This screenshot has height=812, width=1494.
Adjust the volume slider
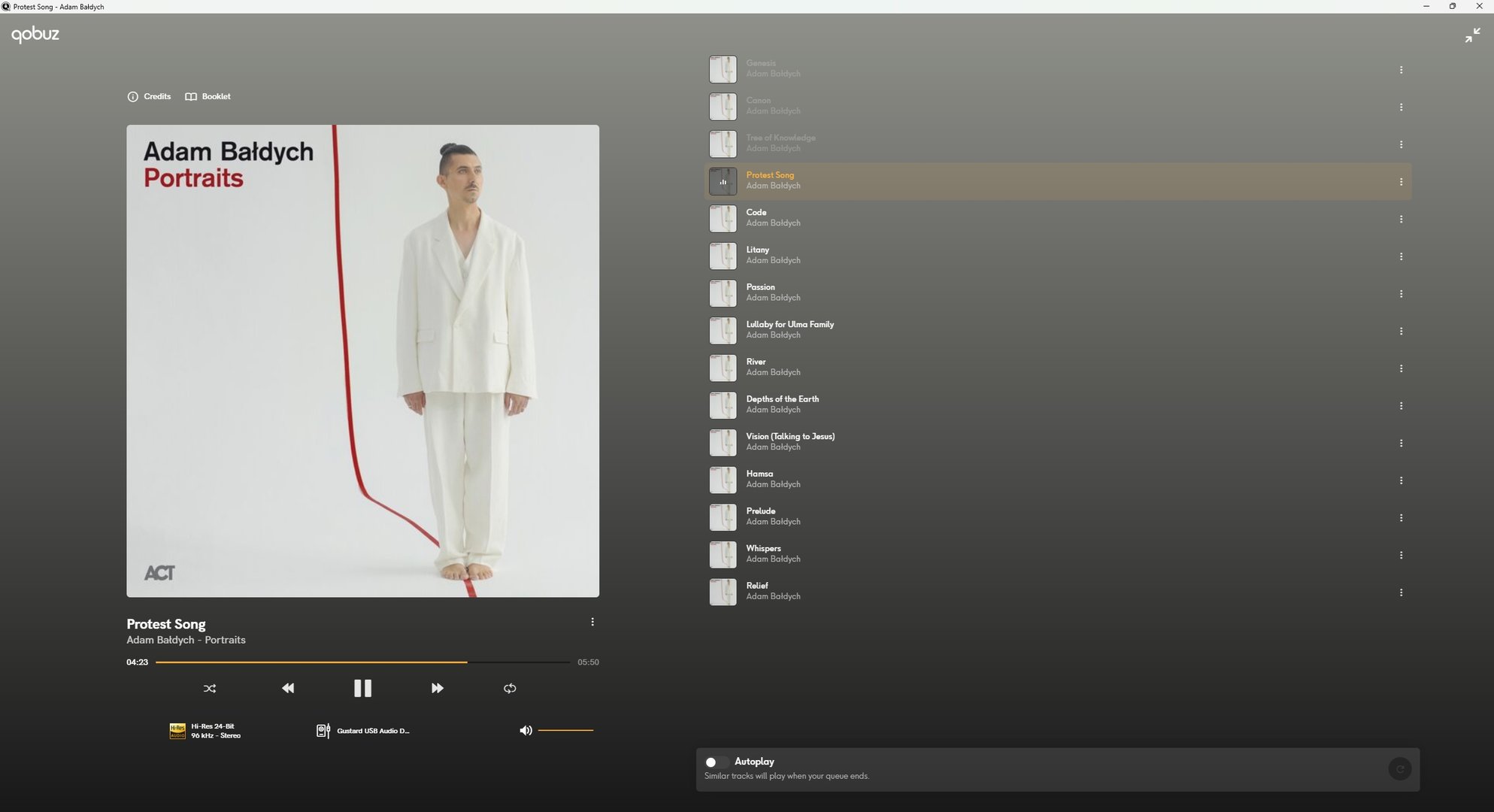pyautogui.click(x=565, y=731)
